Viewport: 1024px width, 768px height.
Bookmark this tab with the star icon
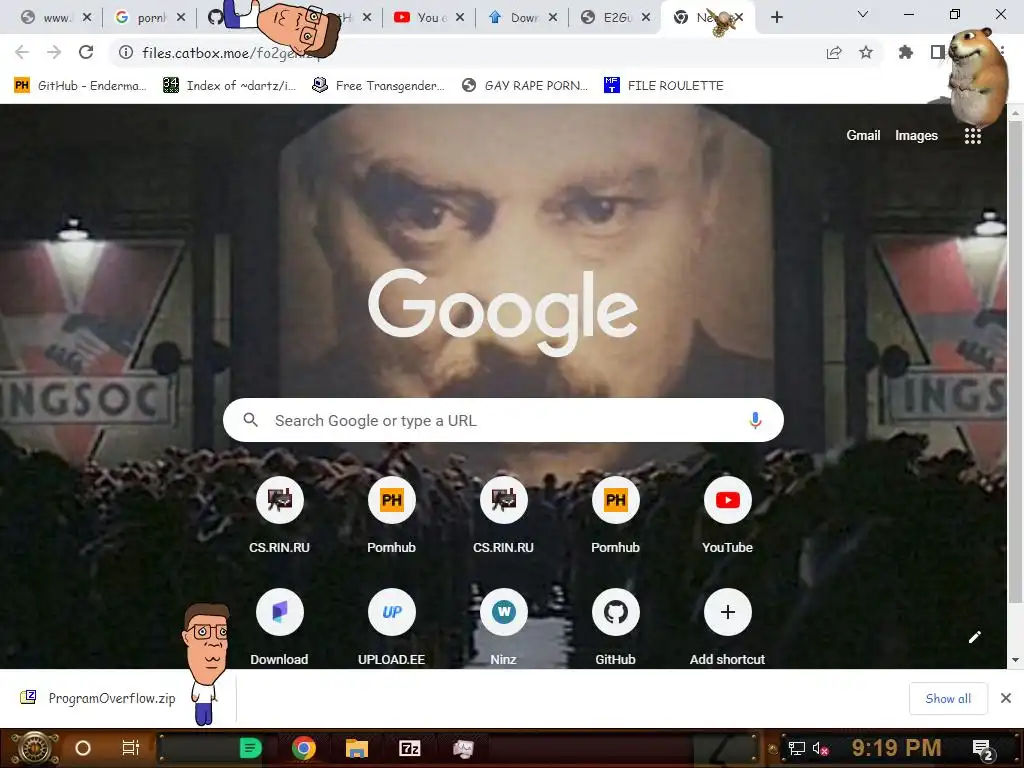coord(866,52)
